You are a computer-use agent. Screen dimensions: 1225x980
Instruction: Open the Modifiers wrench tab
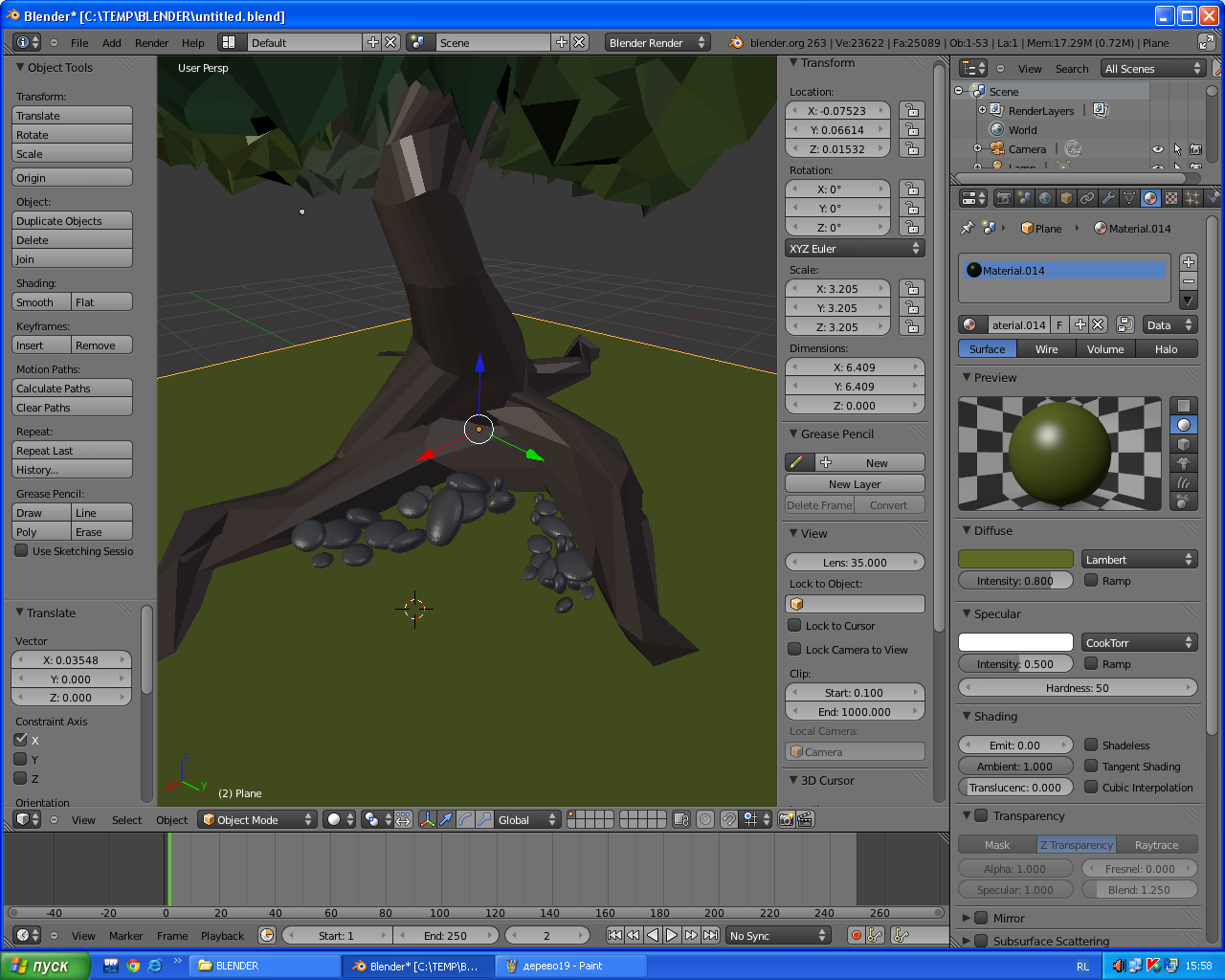pos(1108,198)
